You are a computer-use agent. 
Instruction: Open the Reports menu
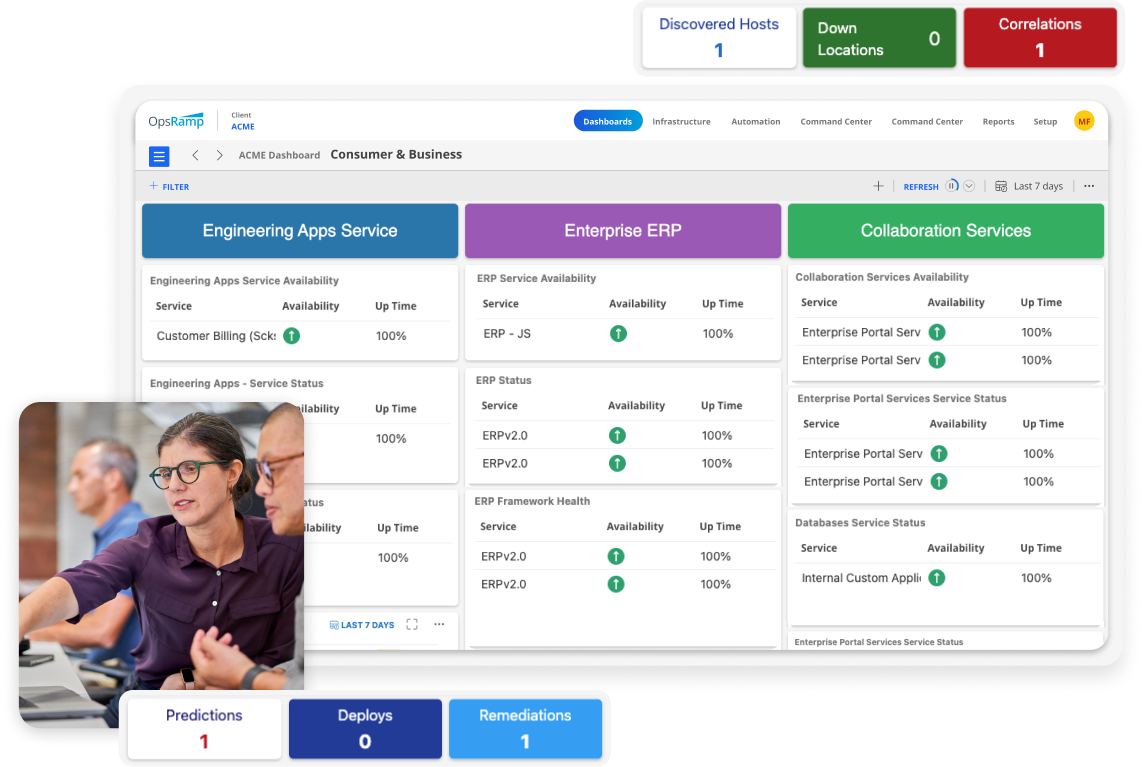[x=998, y=122]
